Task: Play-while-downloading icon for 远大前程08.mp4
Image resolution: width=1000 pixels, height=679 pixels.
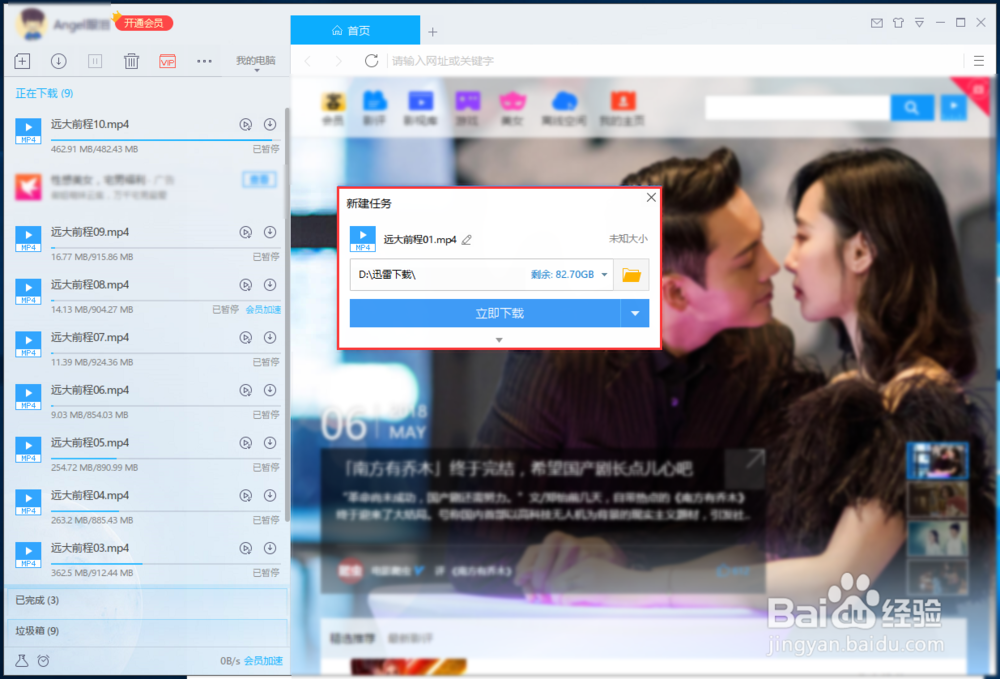Action: 246,285
